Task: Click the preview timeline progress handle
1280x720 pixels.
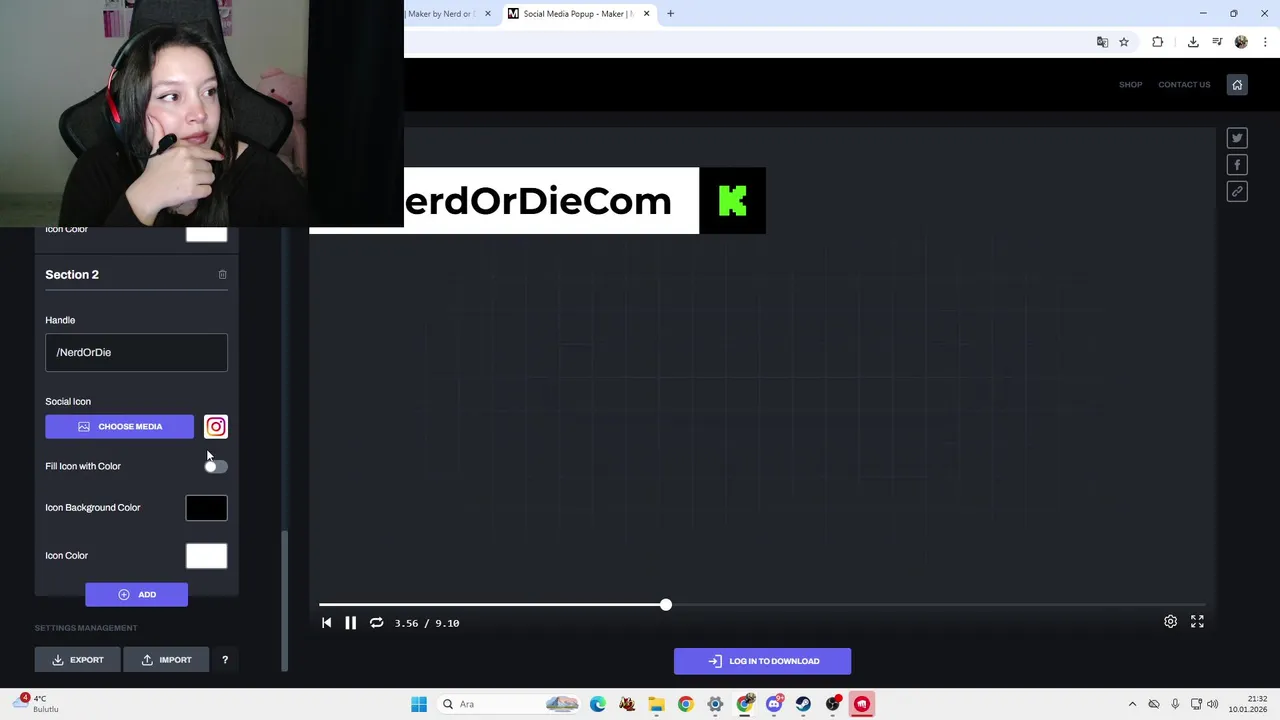Action: [x=666, y=605]
